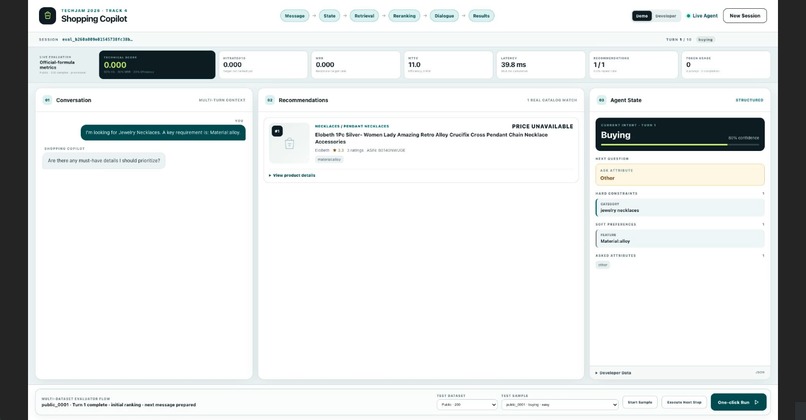Click the MTTC 11.0 metric card
The height and width of the screenshot is (420, 806).
click(x=448, y=65)
